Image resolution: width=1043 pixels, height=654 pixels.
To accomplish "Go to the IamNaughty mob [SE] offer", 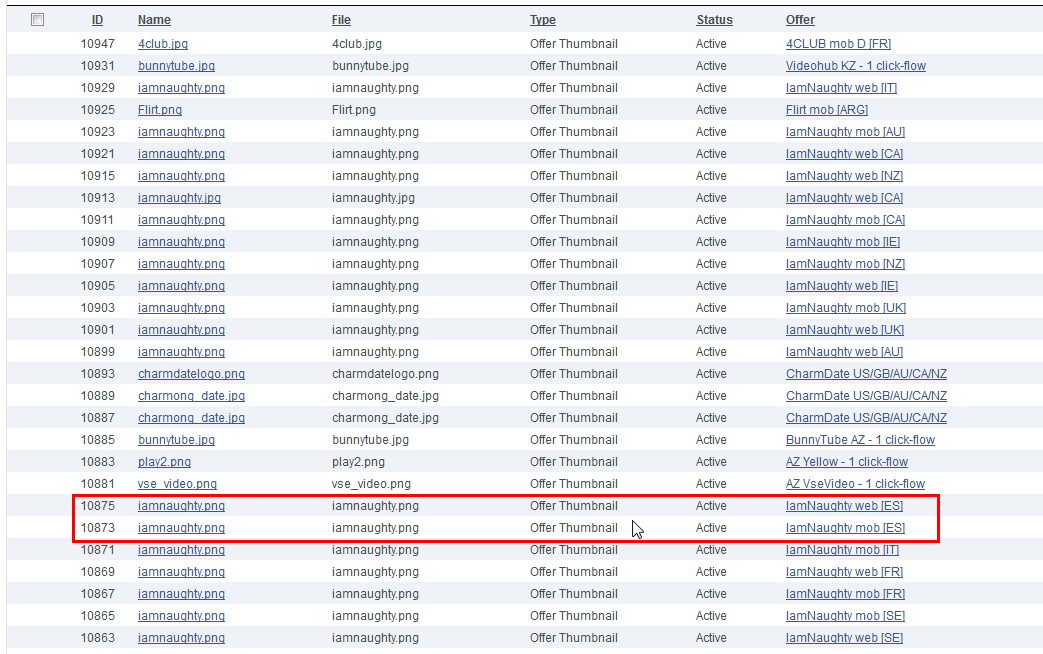I will tap(845, 615).
